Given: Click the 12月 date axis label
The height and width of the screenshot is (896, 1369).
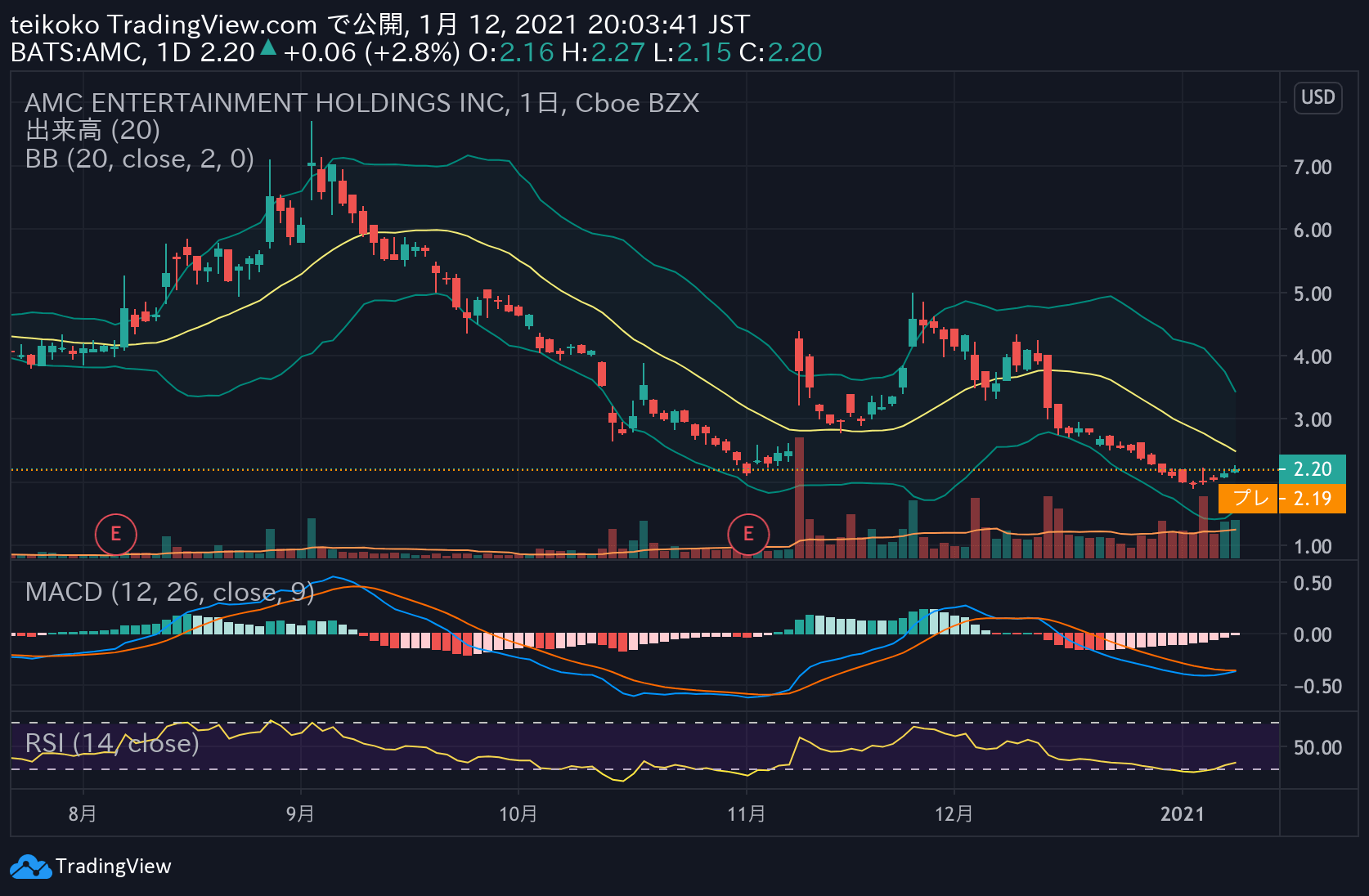Looking at the screenshot, I should [x=954, y=813].
